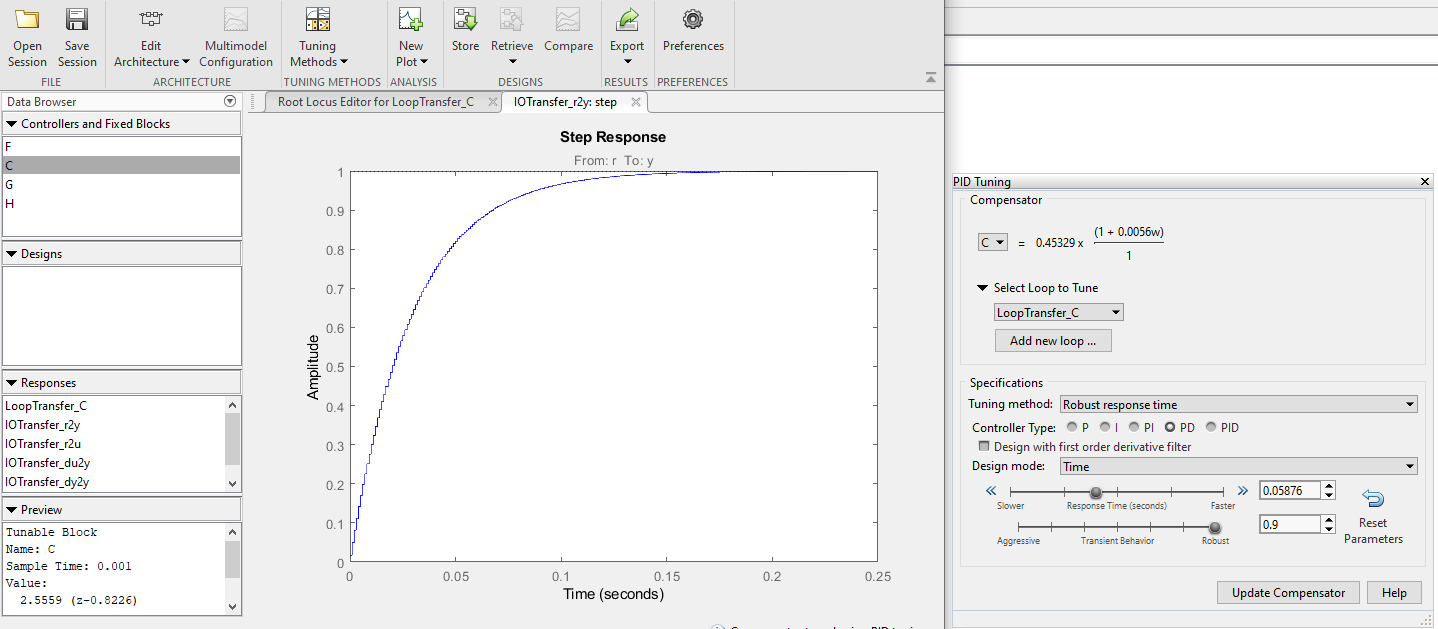Collapse the Responses section

(12, 383)
